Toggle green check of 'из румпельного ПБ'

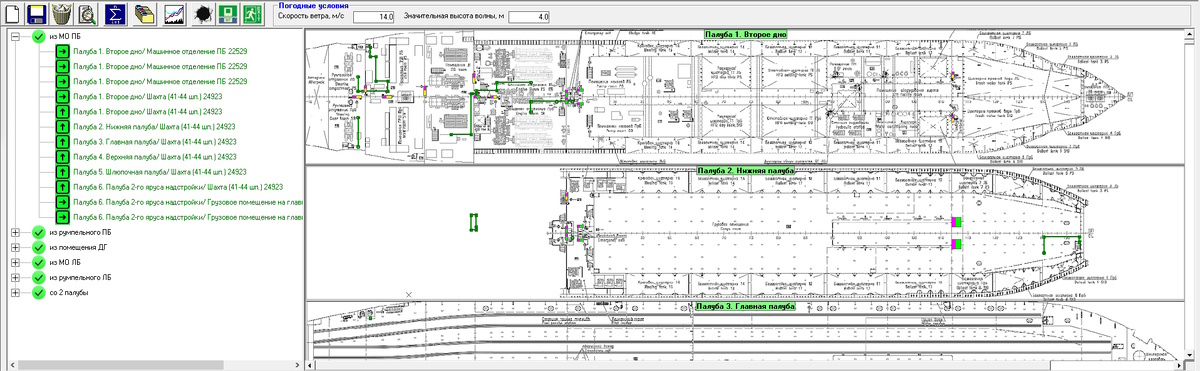click(38, 233)
